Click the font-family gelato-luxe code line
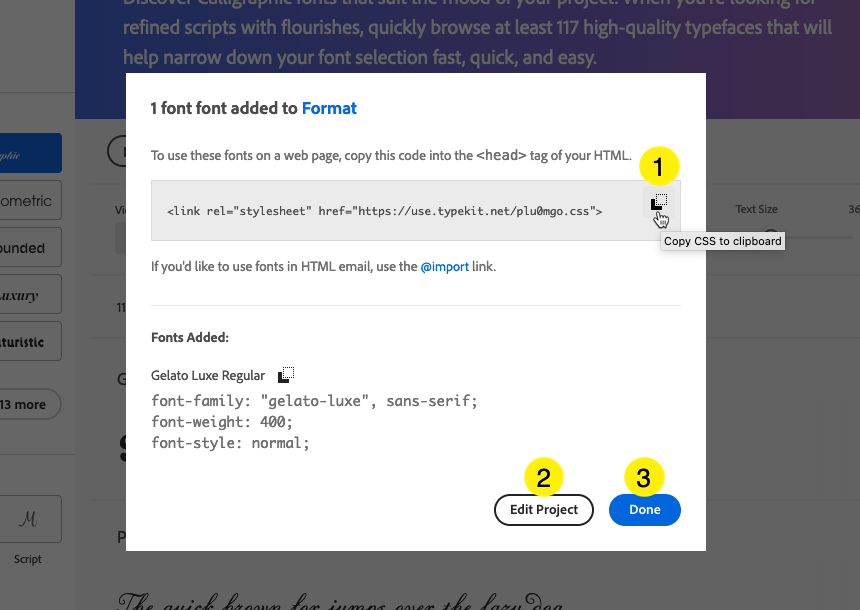 314,401
